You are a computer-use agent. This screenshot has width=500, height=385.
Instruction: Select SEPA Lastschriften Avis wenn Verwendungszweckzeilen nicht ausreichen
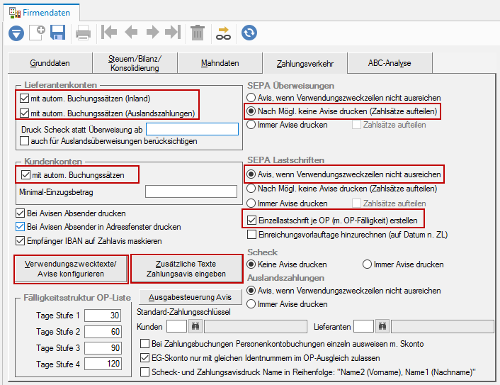[251, 174]
